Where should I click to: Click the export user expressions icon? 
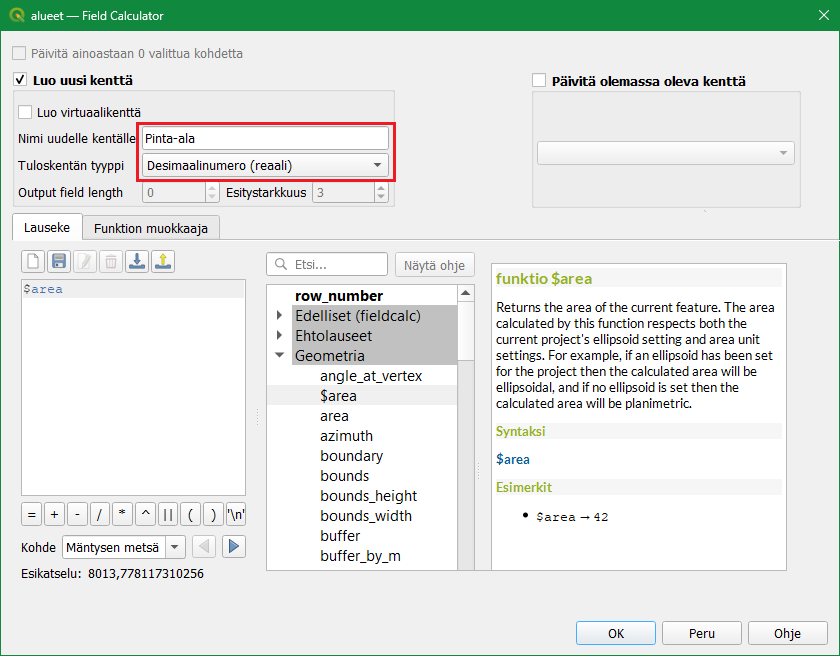(x=163, y=262)
